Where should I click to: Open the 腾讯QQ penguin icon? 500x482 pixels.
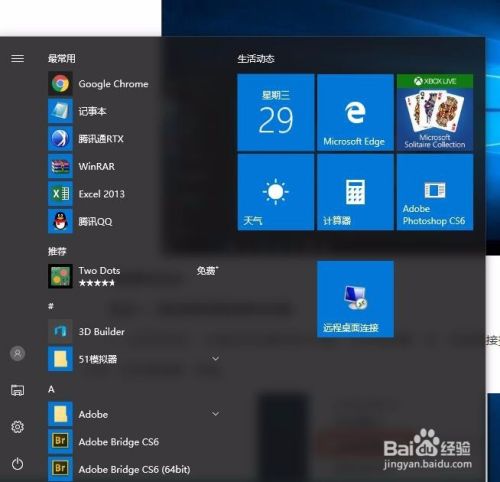tap(60, 221)
